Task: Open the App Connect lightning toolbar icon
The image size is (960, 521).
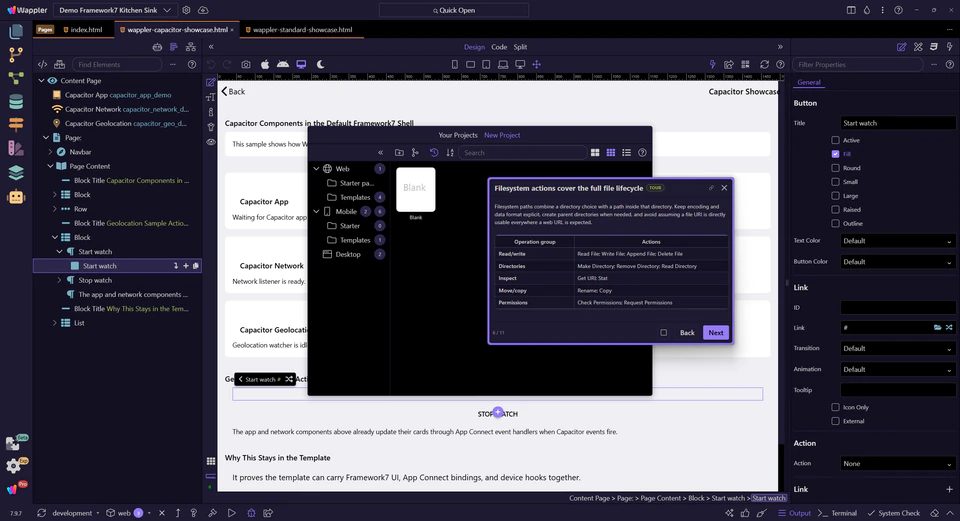Action: pos(712,64)
